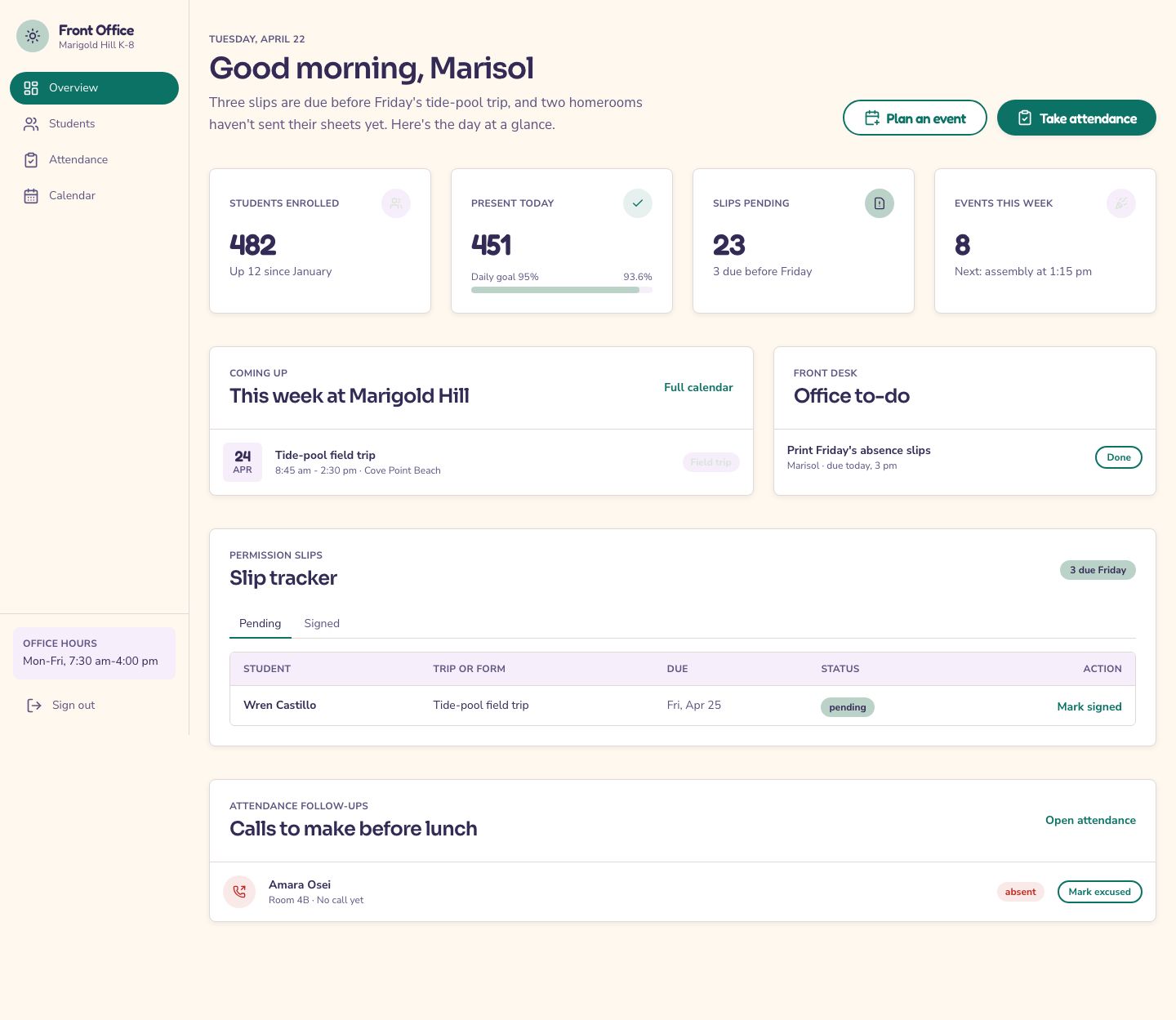Click the Good morning, Marisol heading
Screen dimensions: 1176x1020
point(372,68)
